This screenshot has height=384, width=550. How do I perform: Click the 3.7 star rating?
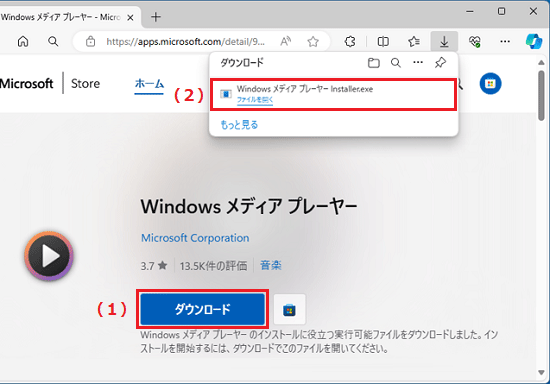coord(154,266)
